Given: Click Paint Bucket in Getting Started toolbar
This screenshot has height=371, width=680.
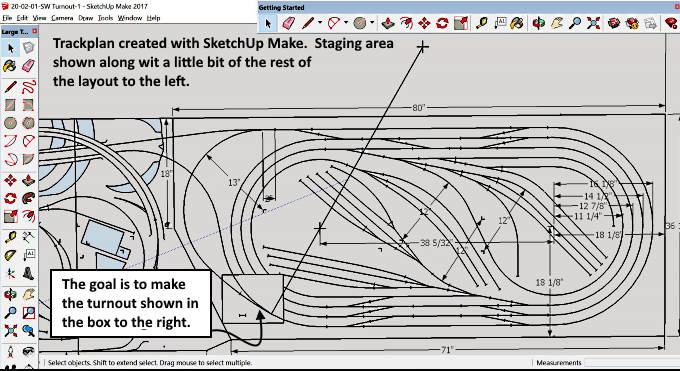Looking at the screenshot, I should click(x=517, y=23).
